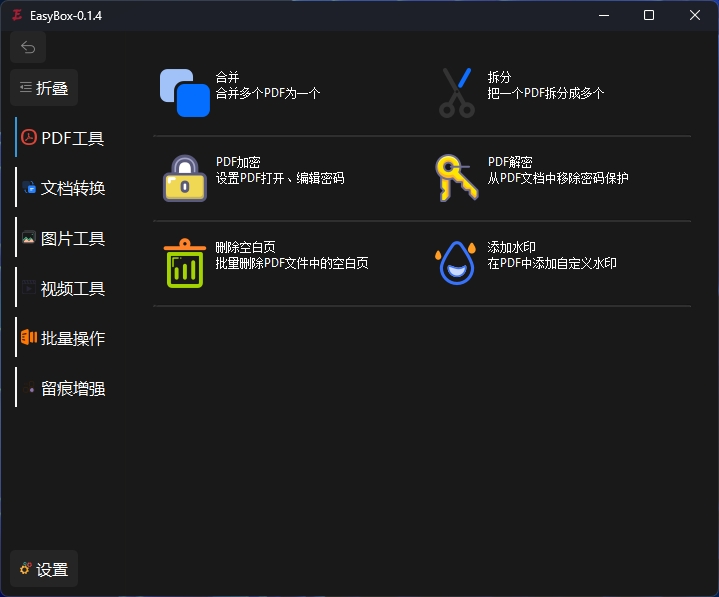Close the EasyBox window
The width and height of the screenshot is (719, 597).
[x=695, y=16]
